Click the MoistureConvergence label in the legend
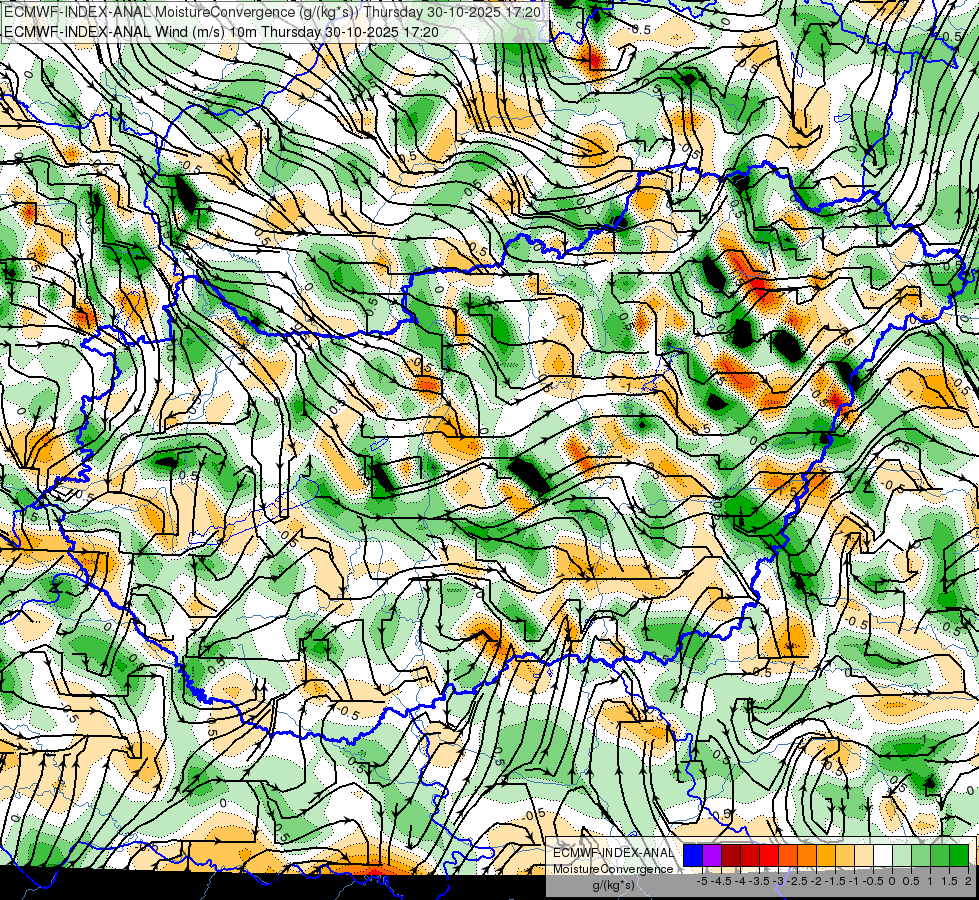Screen dimensions: 979x900 [x=613, y=869]
